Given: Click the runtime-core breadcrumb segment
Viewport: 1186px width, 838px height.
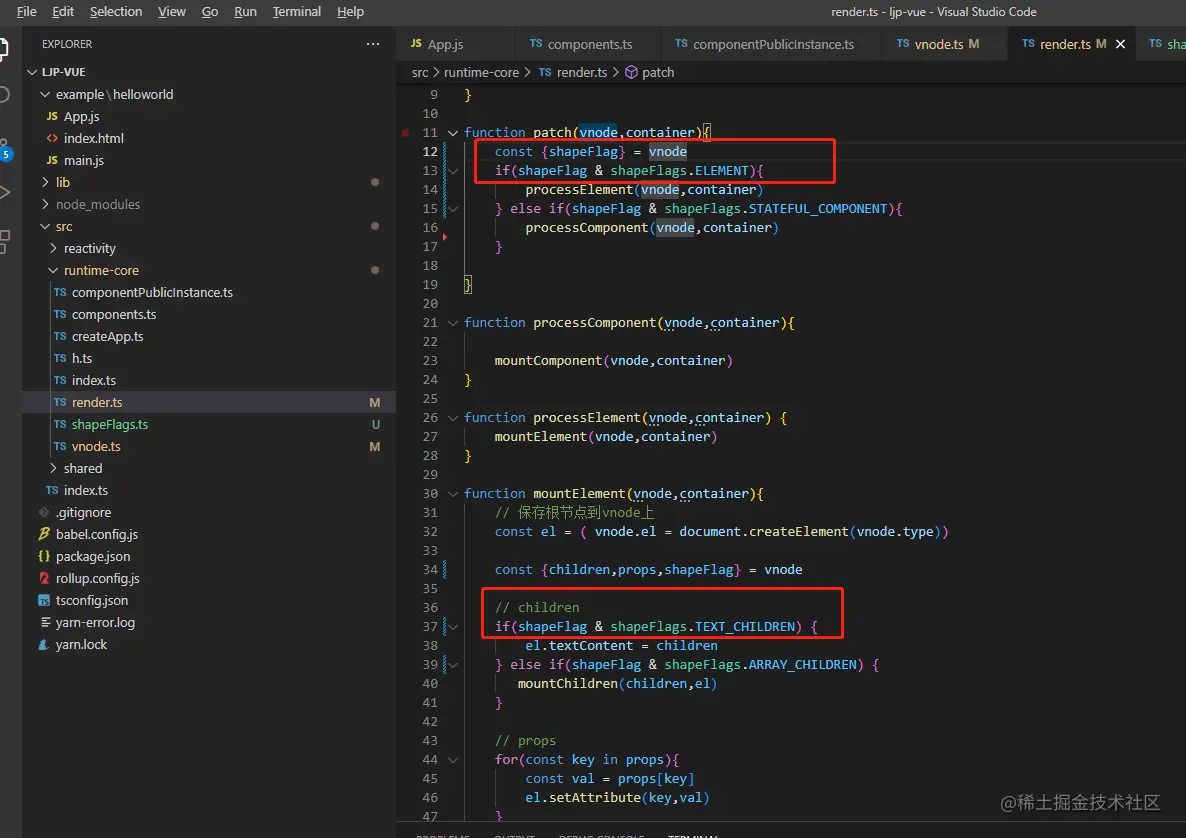Looking at the screenshot, I should (481, 72).
